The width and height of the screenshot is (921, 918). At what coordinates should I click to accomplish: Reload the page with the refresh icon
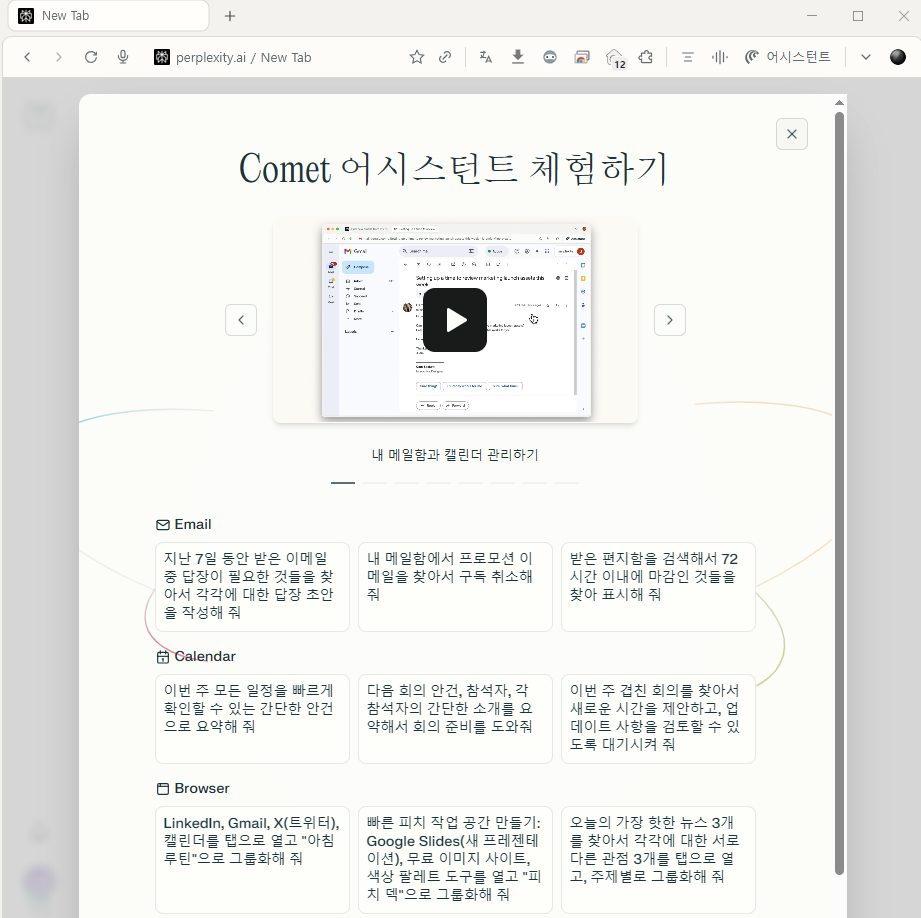(90, 57)
